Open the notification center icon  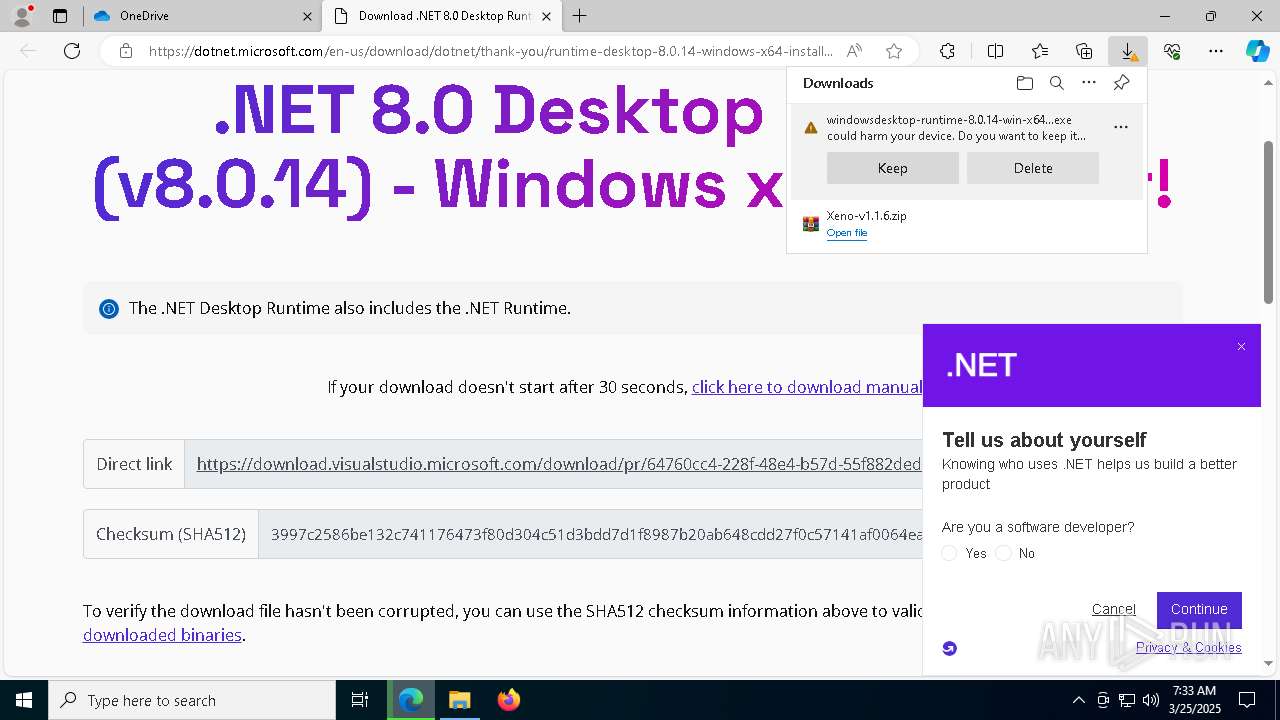pos(1247,700)
